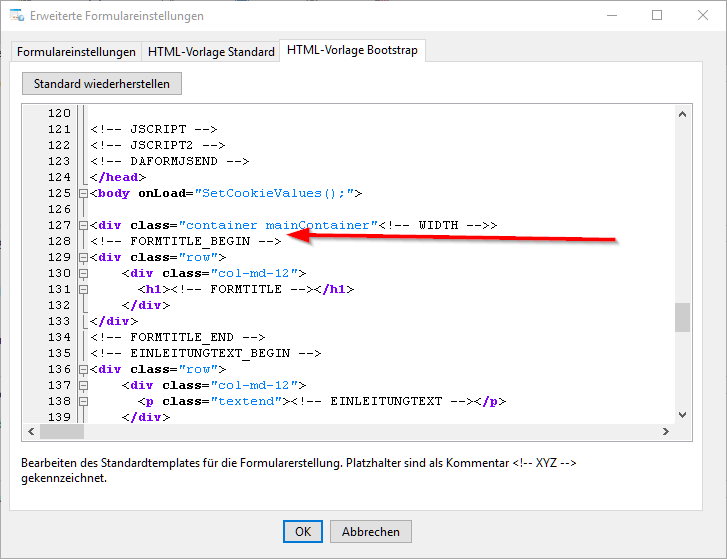Click the dialog icon in the title bar
This screenshot has height=559, width=727.
(x=16, y=16)
